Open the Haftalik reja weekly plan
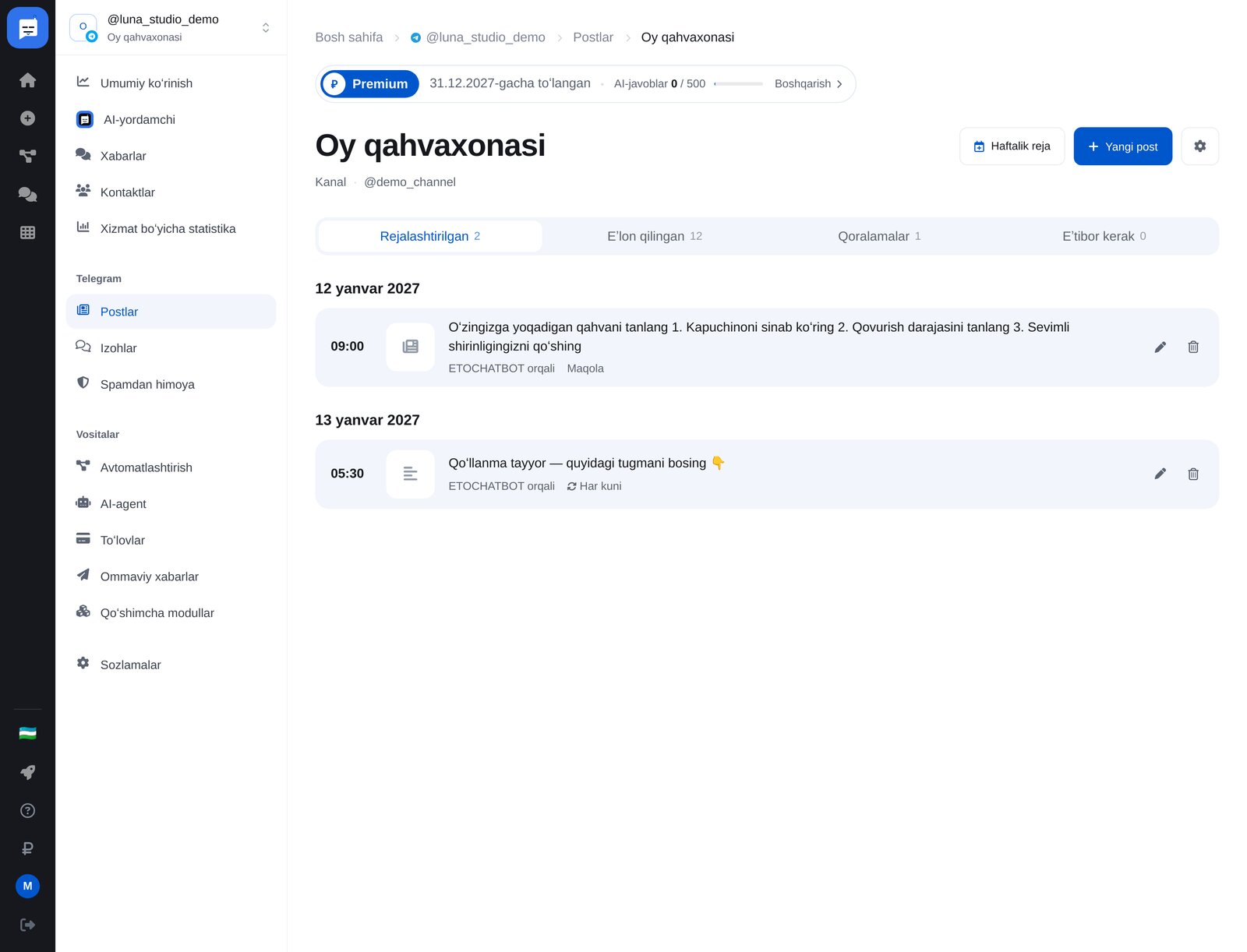Screen dimensions: 1247x952 coord(1012,146)
